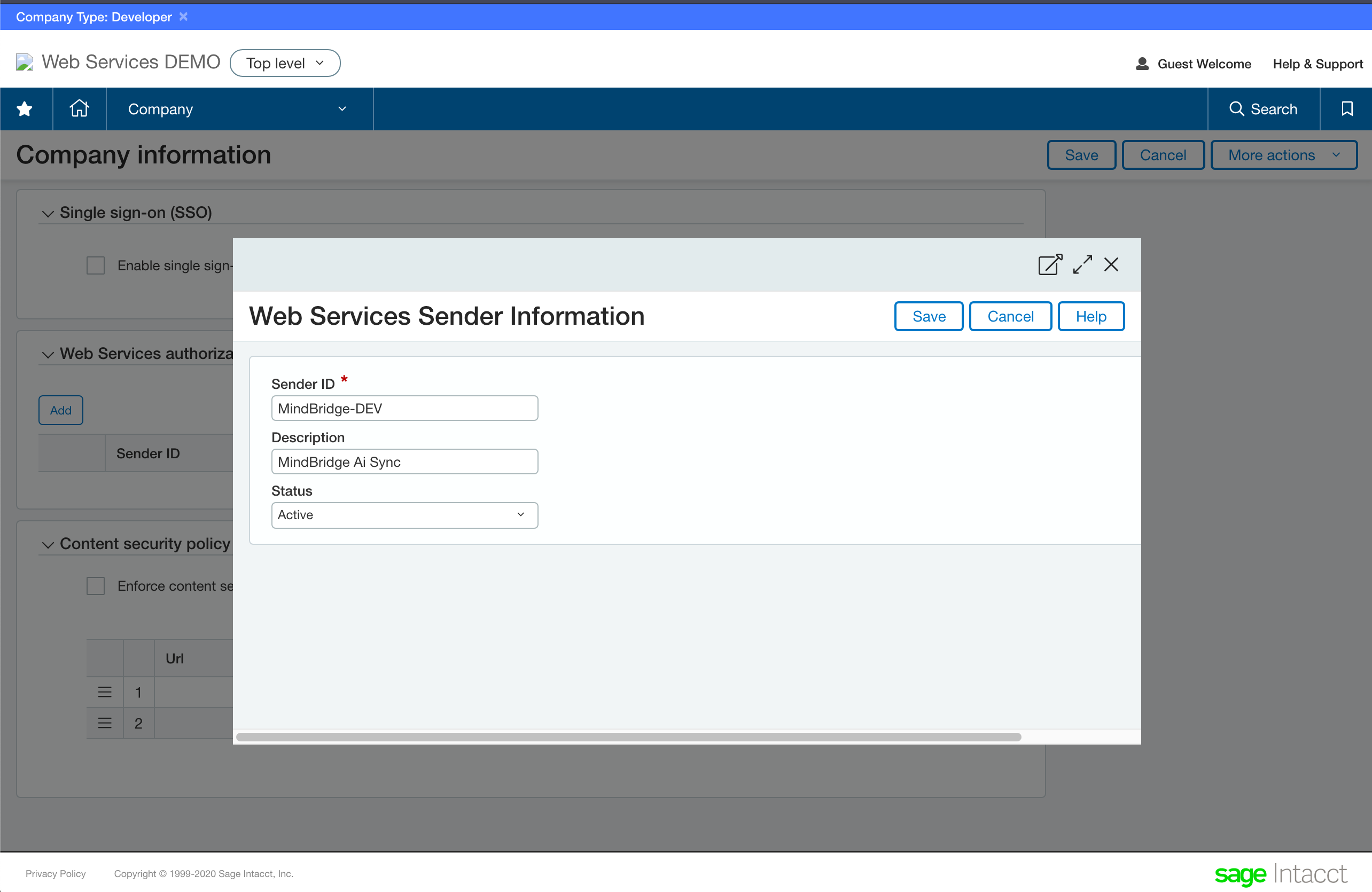Click the Url column header

coord(175,658)
